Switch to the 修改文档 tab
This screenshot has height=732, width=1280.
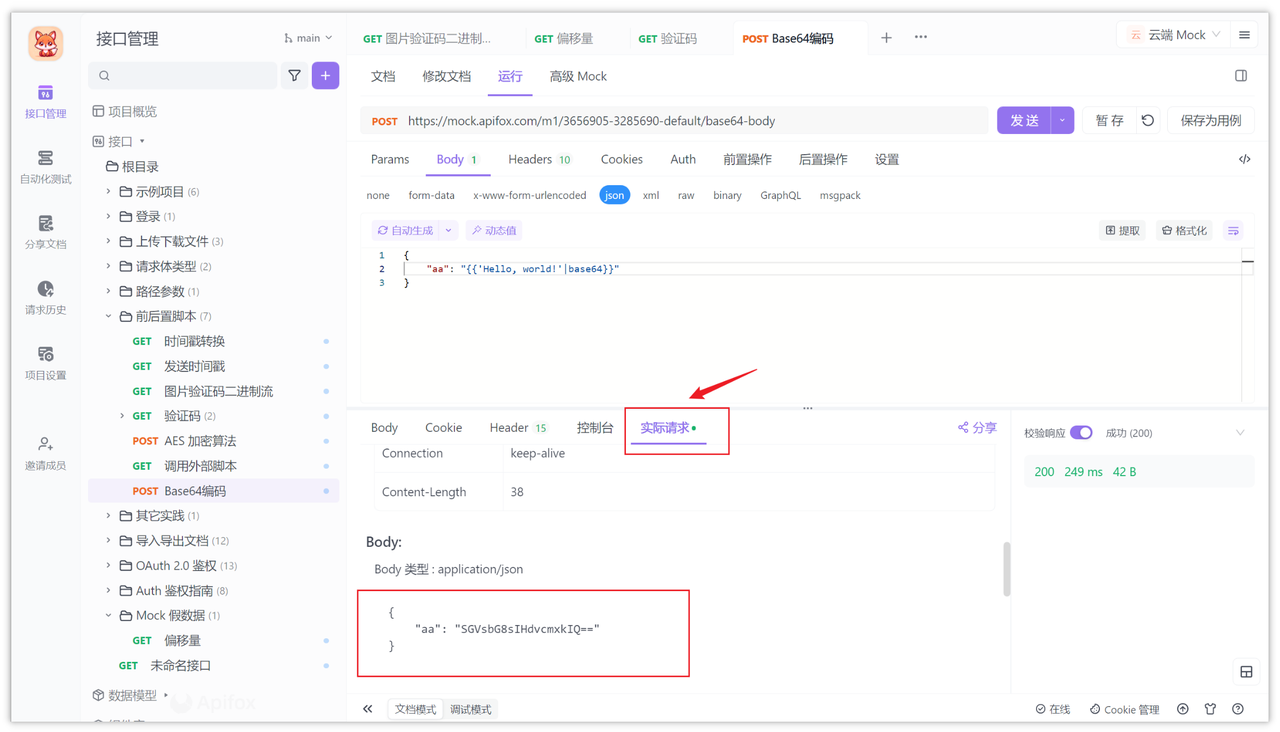[x=446, y=77]
